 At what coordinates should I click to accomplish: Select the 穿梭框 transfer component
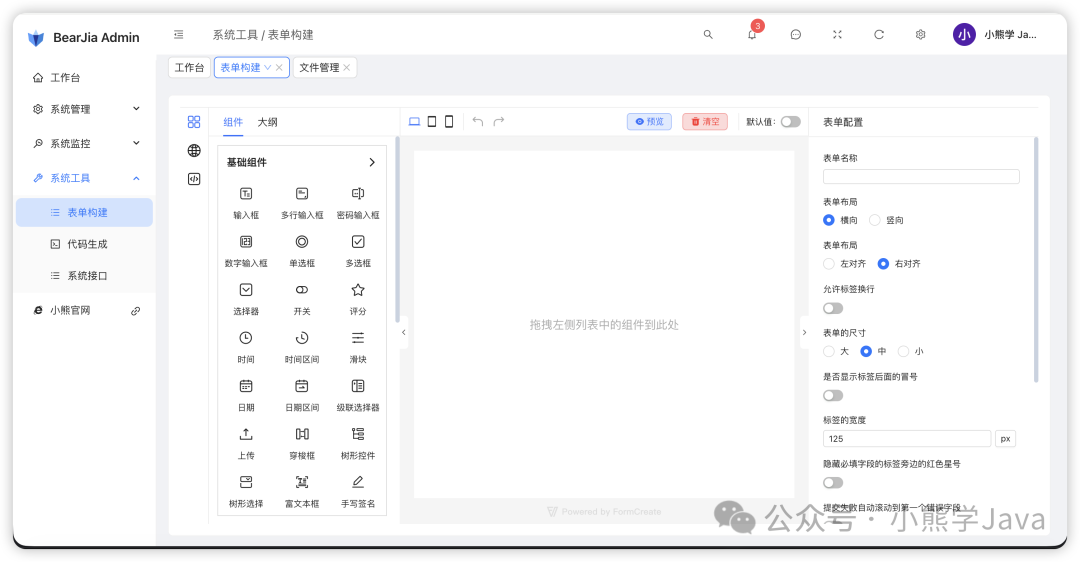(302, 444)
